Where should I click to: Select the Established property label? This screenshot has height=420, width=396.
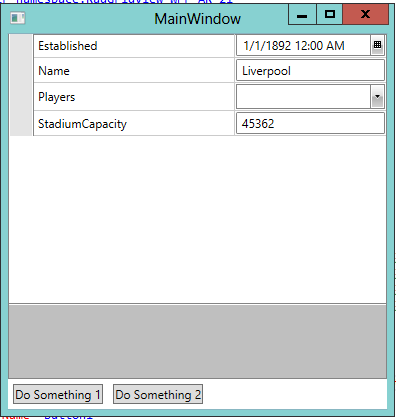coord(68,46)
